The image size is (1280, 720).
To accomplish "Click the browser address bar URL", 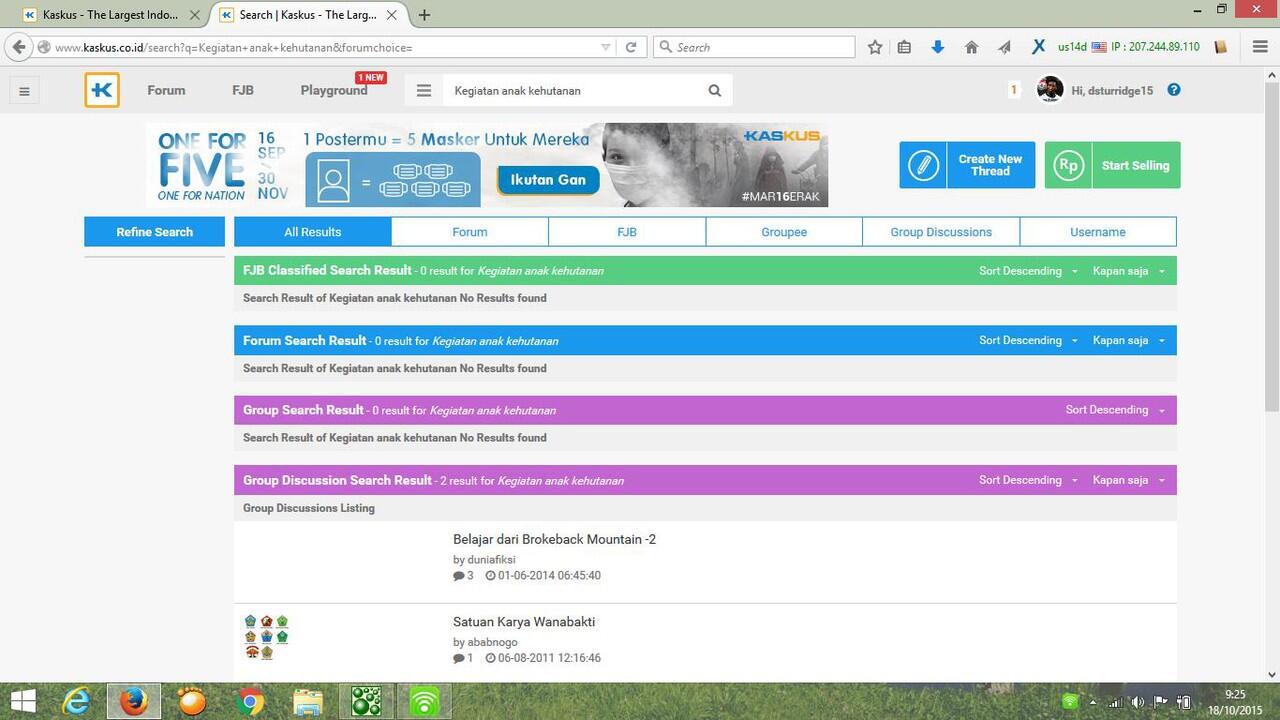I will coord(320,47).
